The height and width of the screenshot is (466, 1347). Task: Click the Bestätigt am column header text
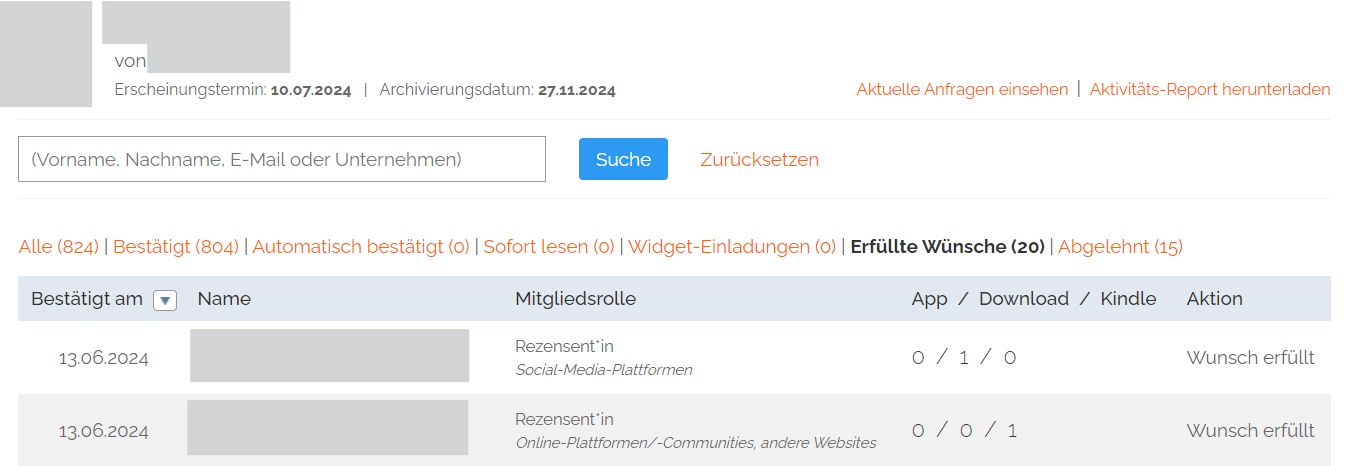(87, 299)
